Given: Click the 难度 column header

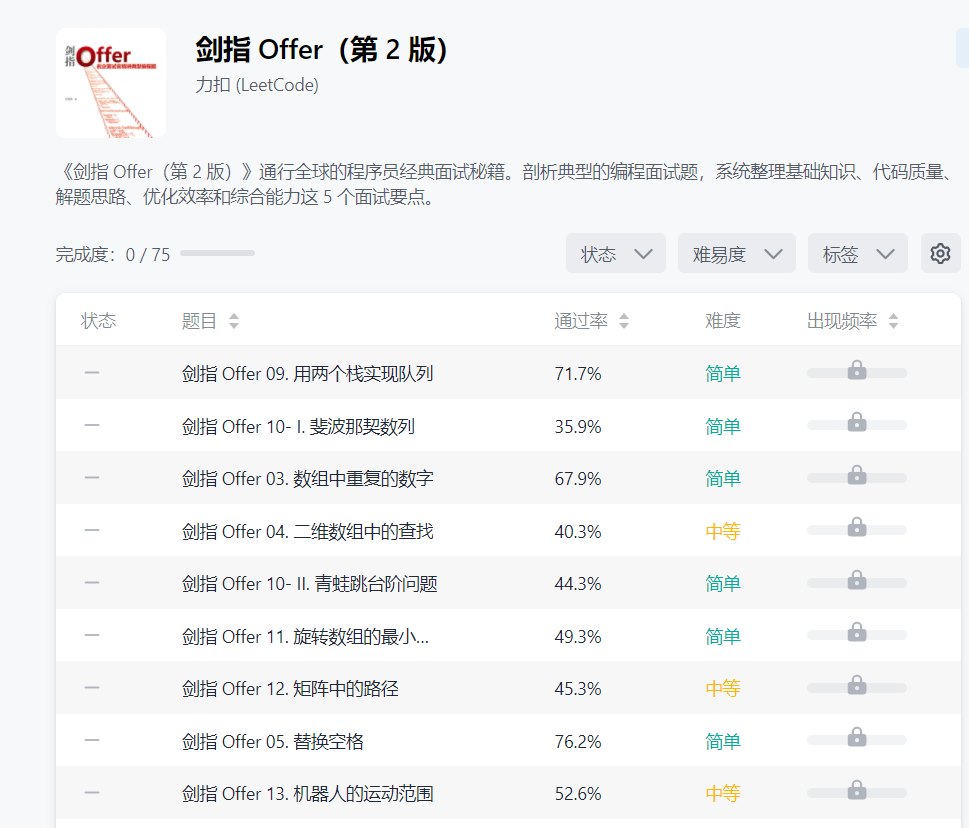Looking at the screenshot, I should pyautogui.click(x=723, y=321).
